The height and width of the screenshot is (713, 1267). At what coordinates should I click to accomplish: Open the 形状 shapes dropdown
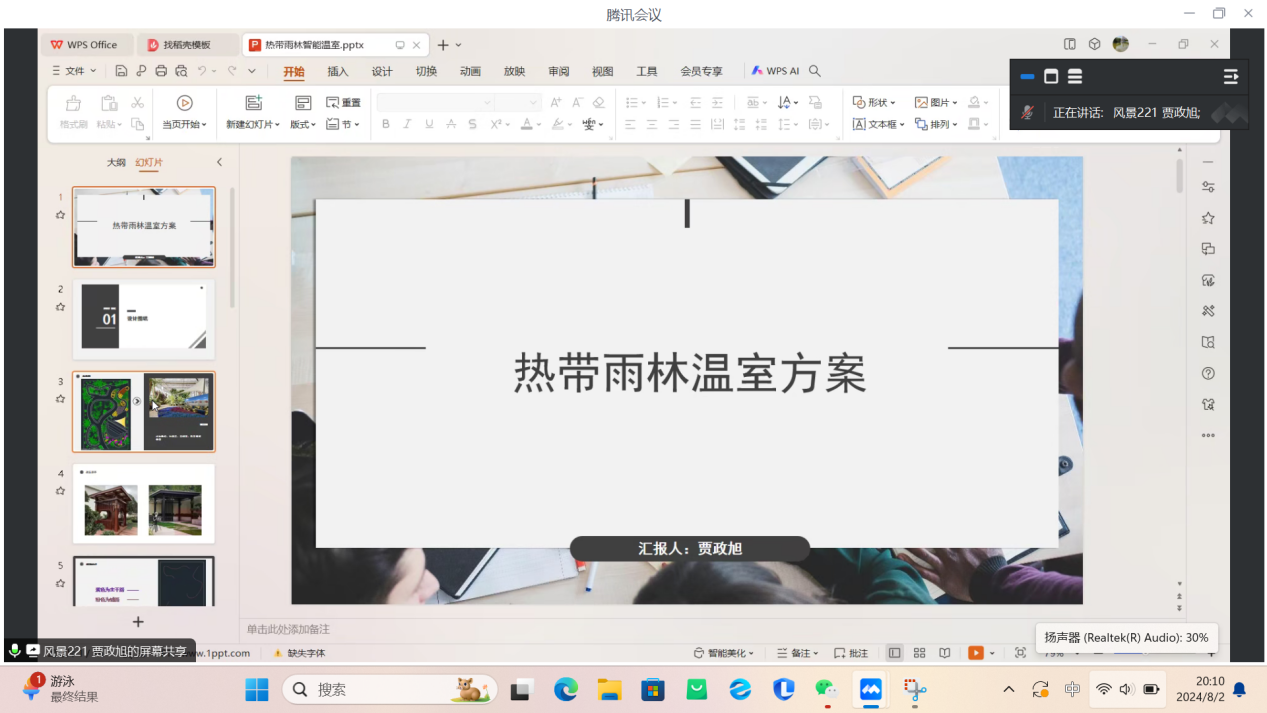pyautogui.click(x=874, y=102)
